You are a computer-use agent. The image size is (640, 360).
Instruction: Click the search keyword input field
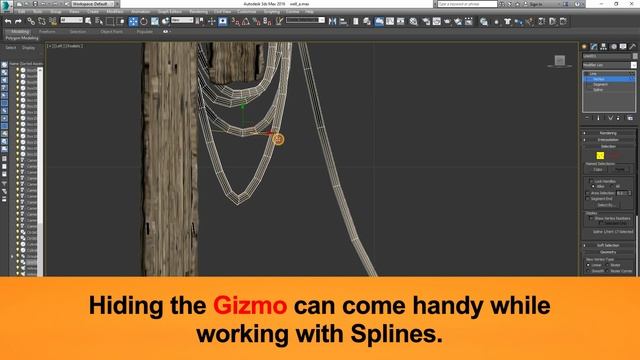click(x=467, y=4)
